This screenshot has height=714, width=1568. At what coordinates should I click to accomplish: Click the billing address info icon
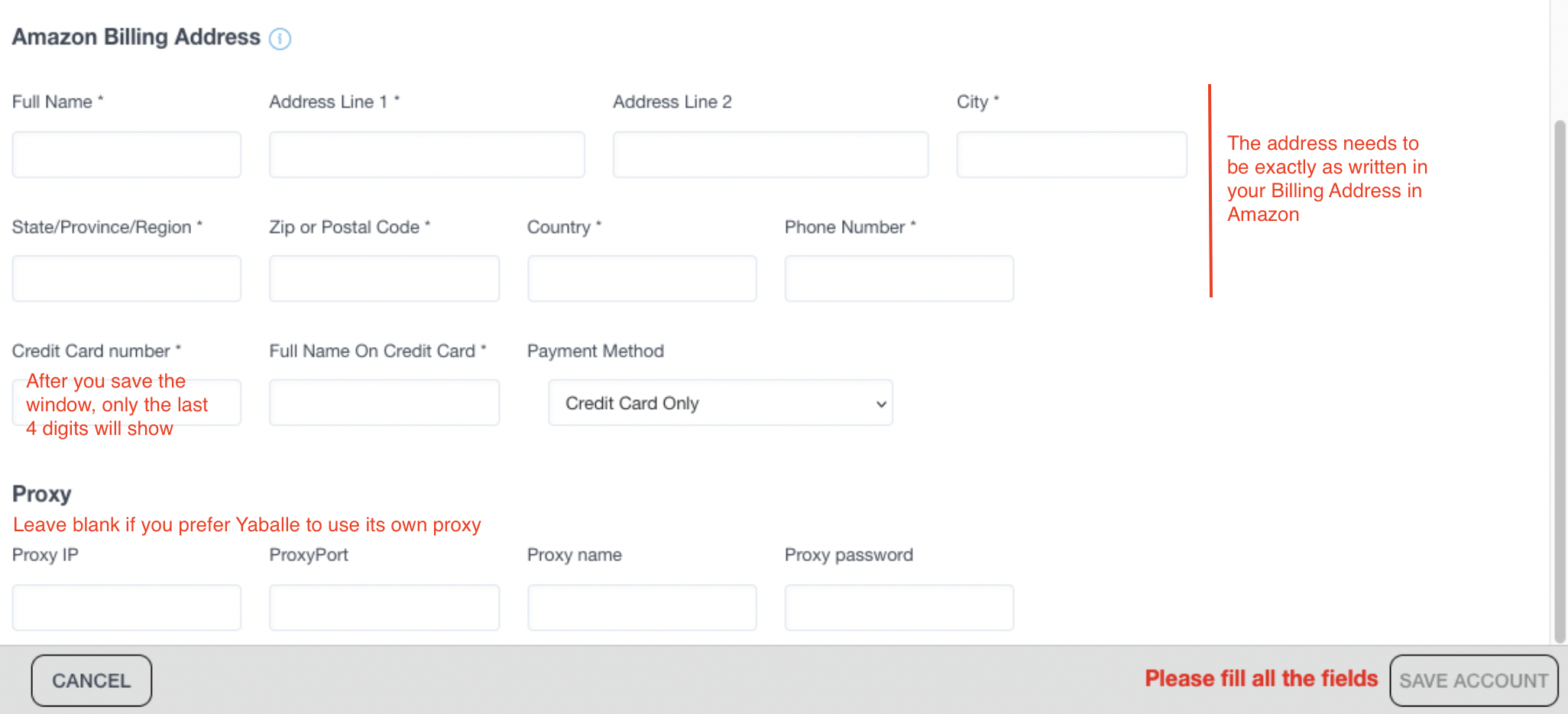[x=280, y=38]
